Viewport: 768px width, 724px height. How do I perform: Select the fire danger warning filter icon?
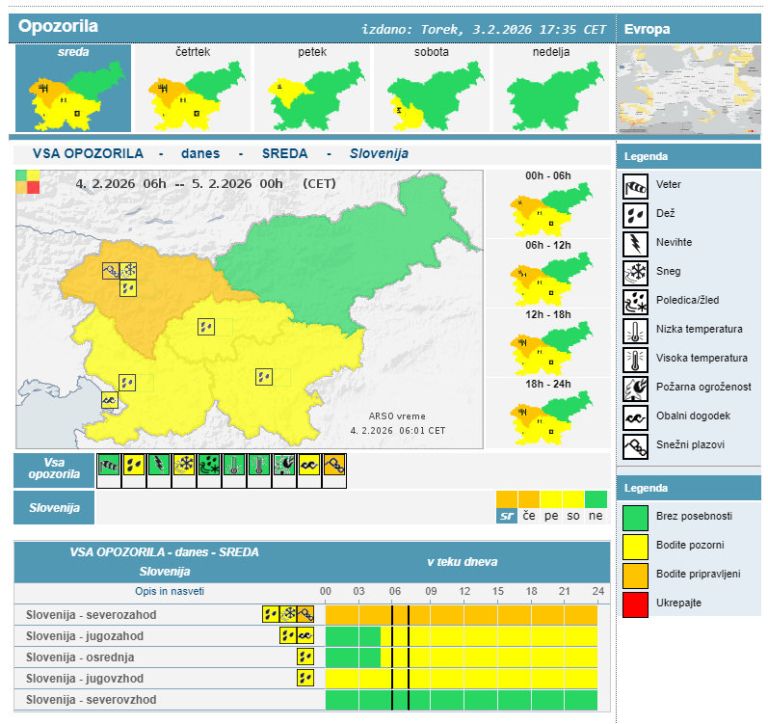284,465
